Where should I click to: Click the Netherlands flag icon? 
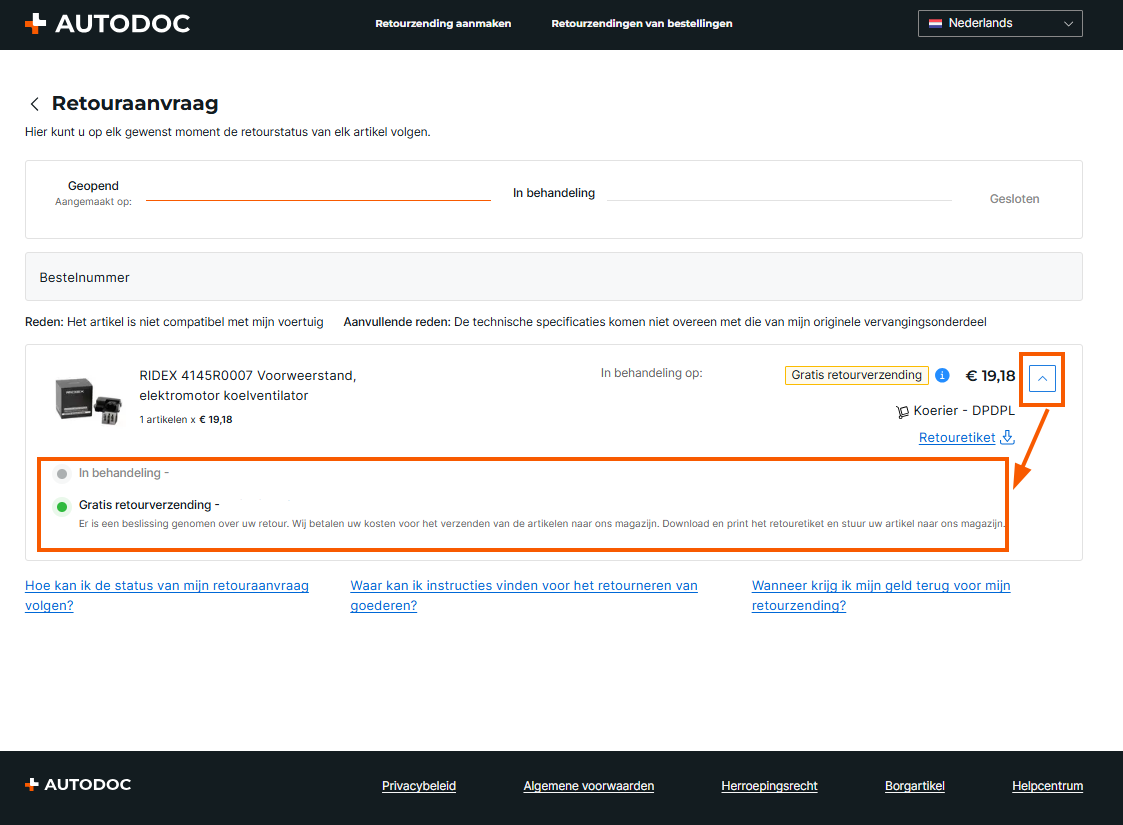coord(935,23)
